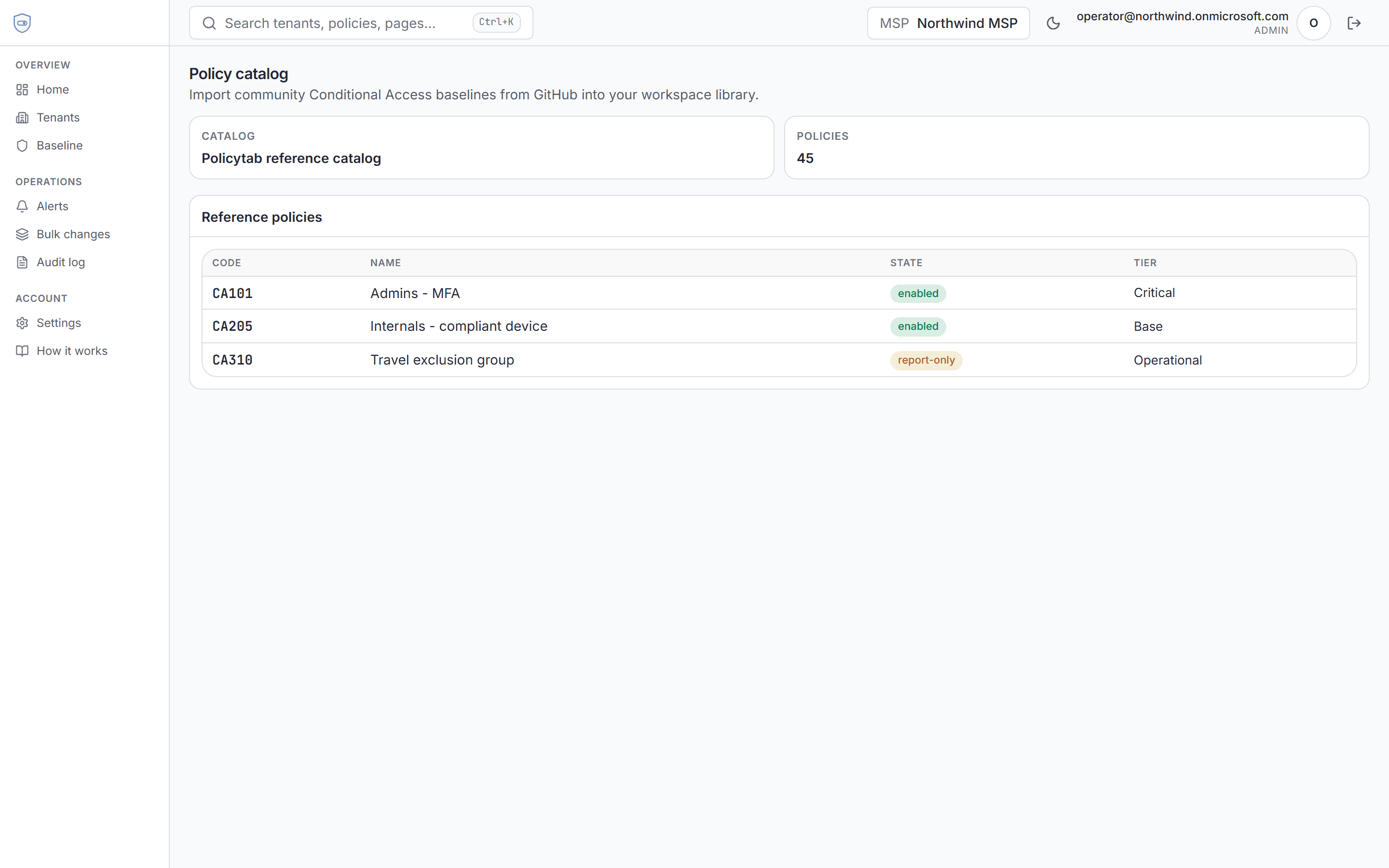Select policy code CA310
This screenshot has width=1389, height=868.
tap(232, 360)
